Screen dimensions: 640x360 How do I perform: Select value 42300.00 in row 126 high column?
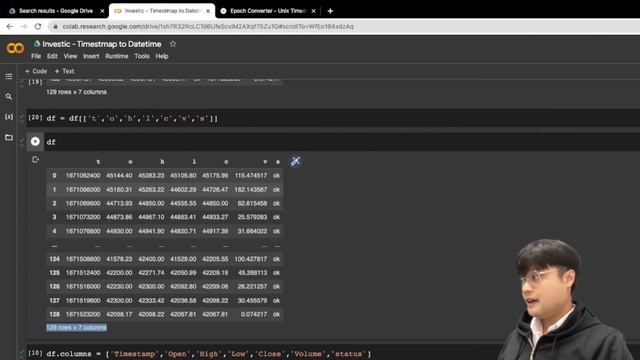coord(151,287)
